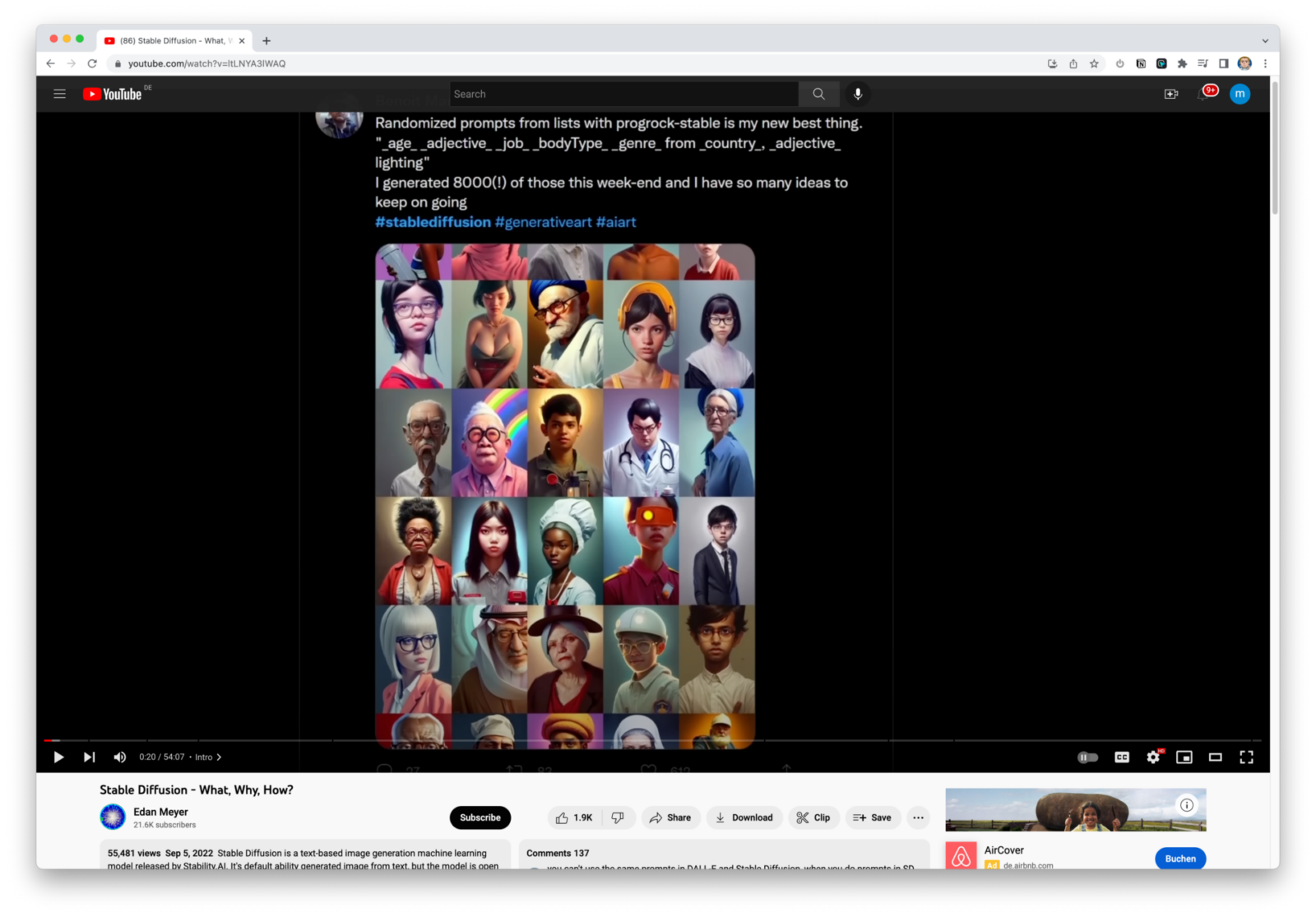
Task: Expand the tab search chevron
Action: click(1264, 40)
